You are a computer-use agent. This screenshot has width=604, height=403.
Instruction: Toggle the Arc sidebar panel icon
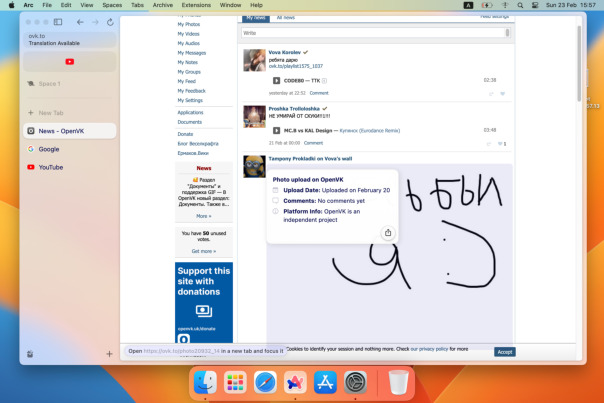(58, 21)
